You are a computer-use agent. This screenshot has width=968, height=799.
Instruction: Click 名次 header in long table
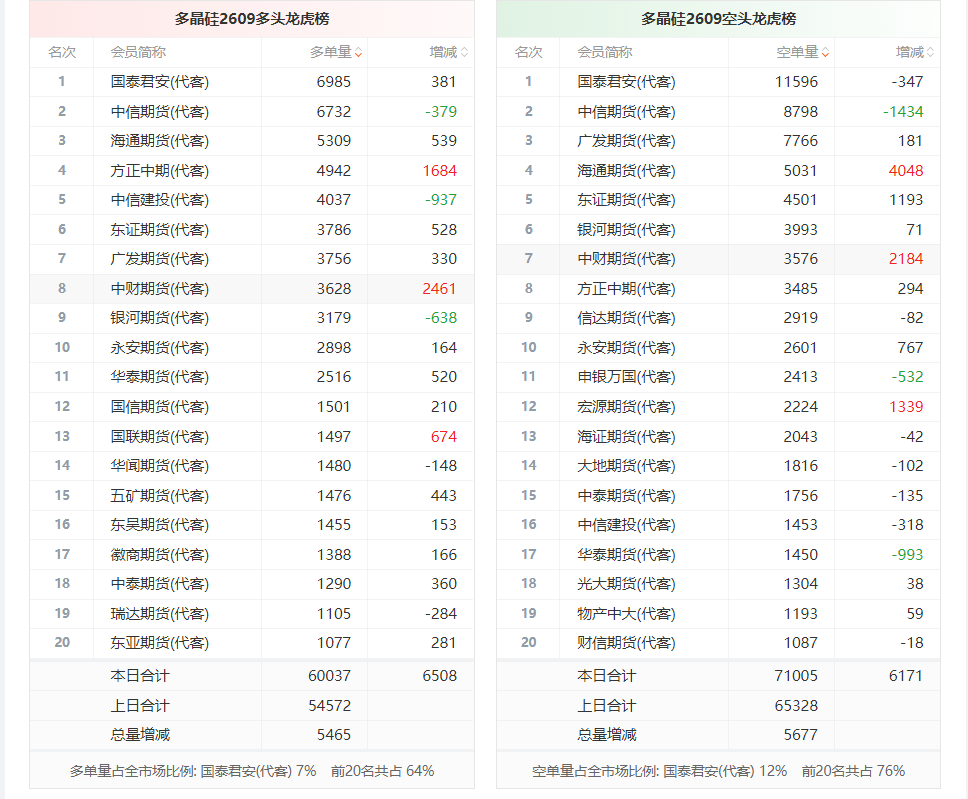coord(62,52)
